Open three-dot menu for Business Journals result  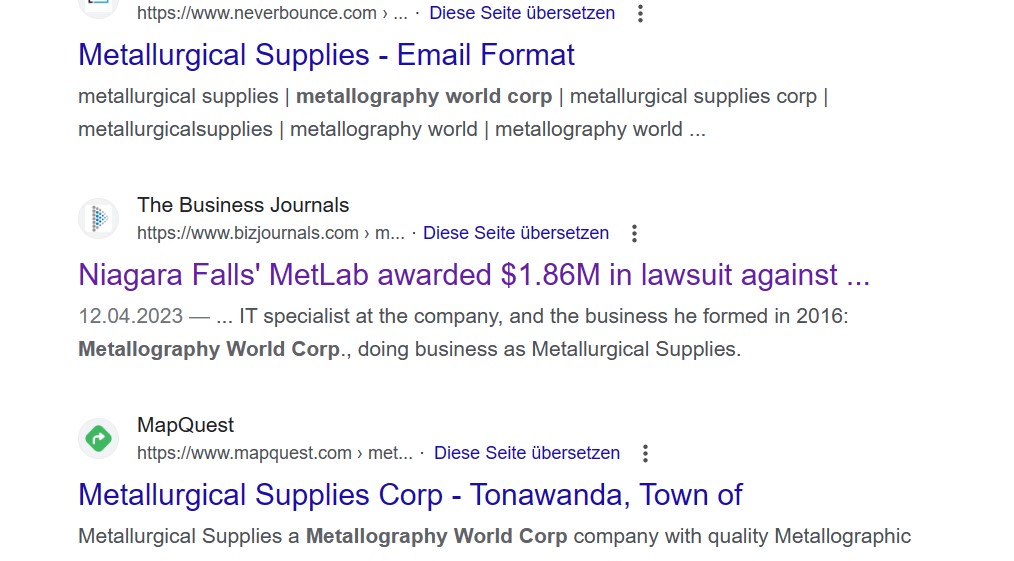pyautogui.click(x=634, y=233)
